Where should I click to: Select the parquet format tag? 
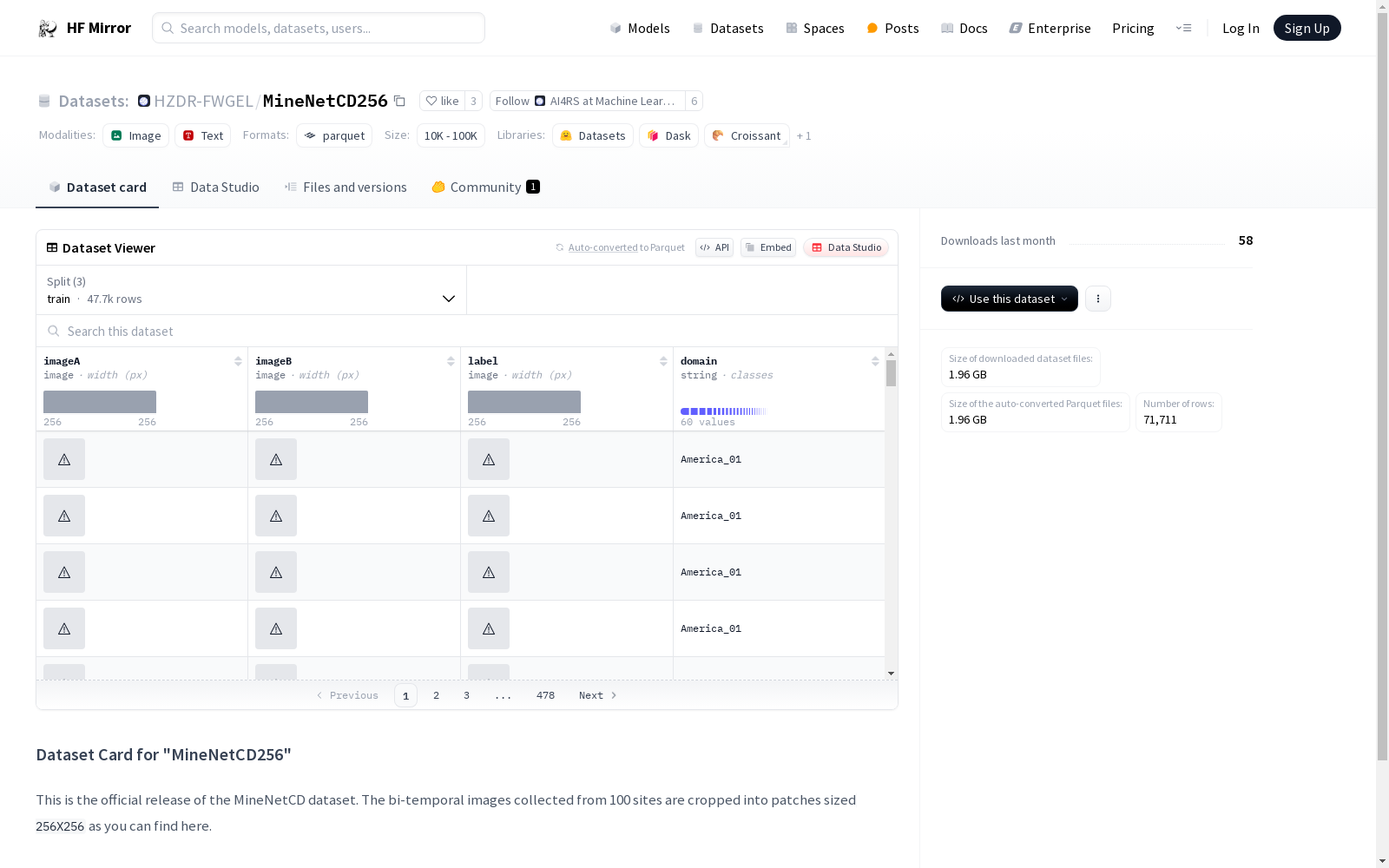tap(334, 135)
